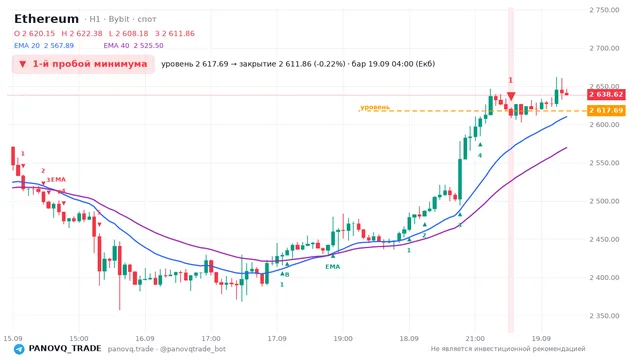Image resolution: width=640 pixels, height=360 pixels.
Task: Click the PANOVQ_TRADE channel name
Action: click(65, 349)
